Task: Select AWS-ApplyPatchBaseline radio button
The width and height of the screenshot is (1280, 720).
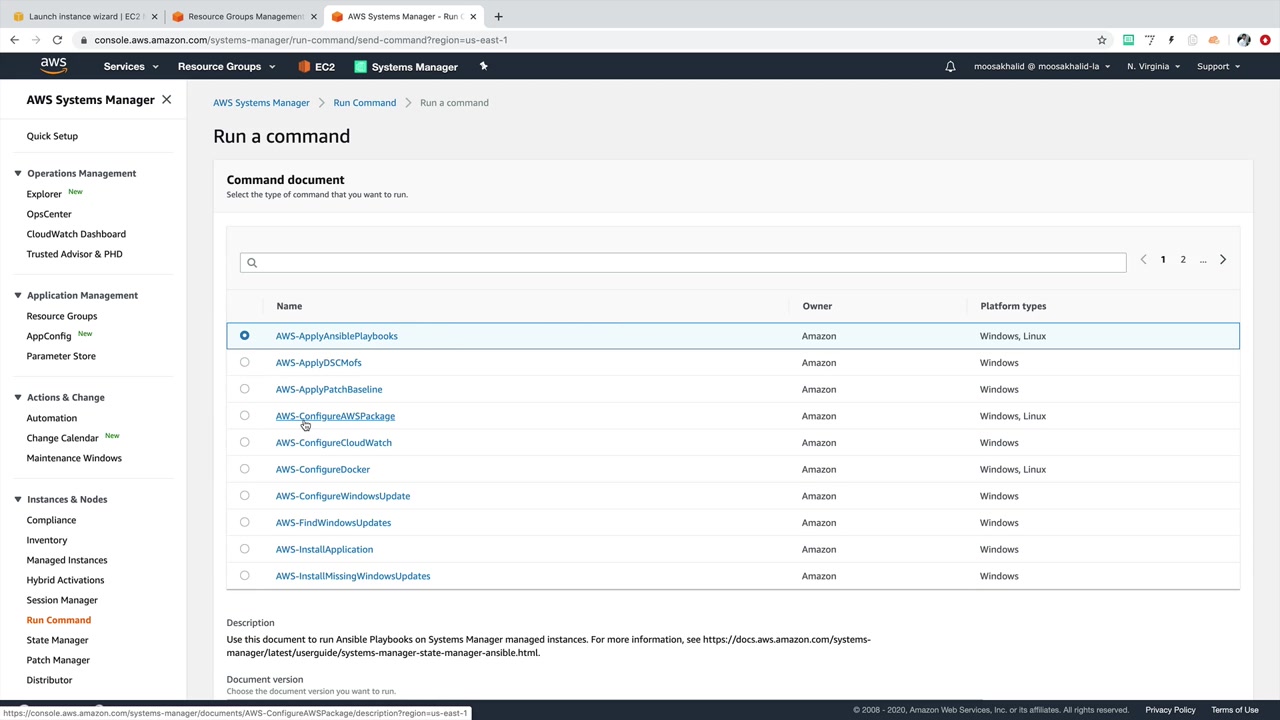Action: tap(245, 389)
